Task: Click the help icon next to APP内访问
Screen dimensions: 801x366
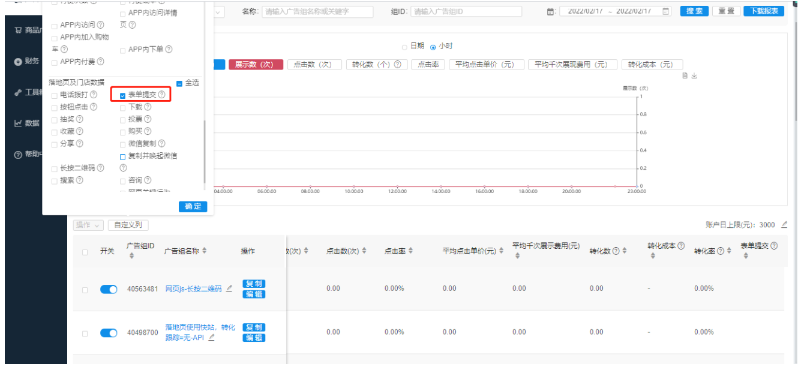Action: 101,25
